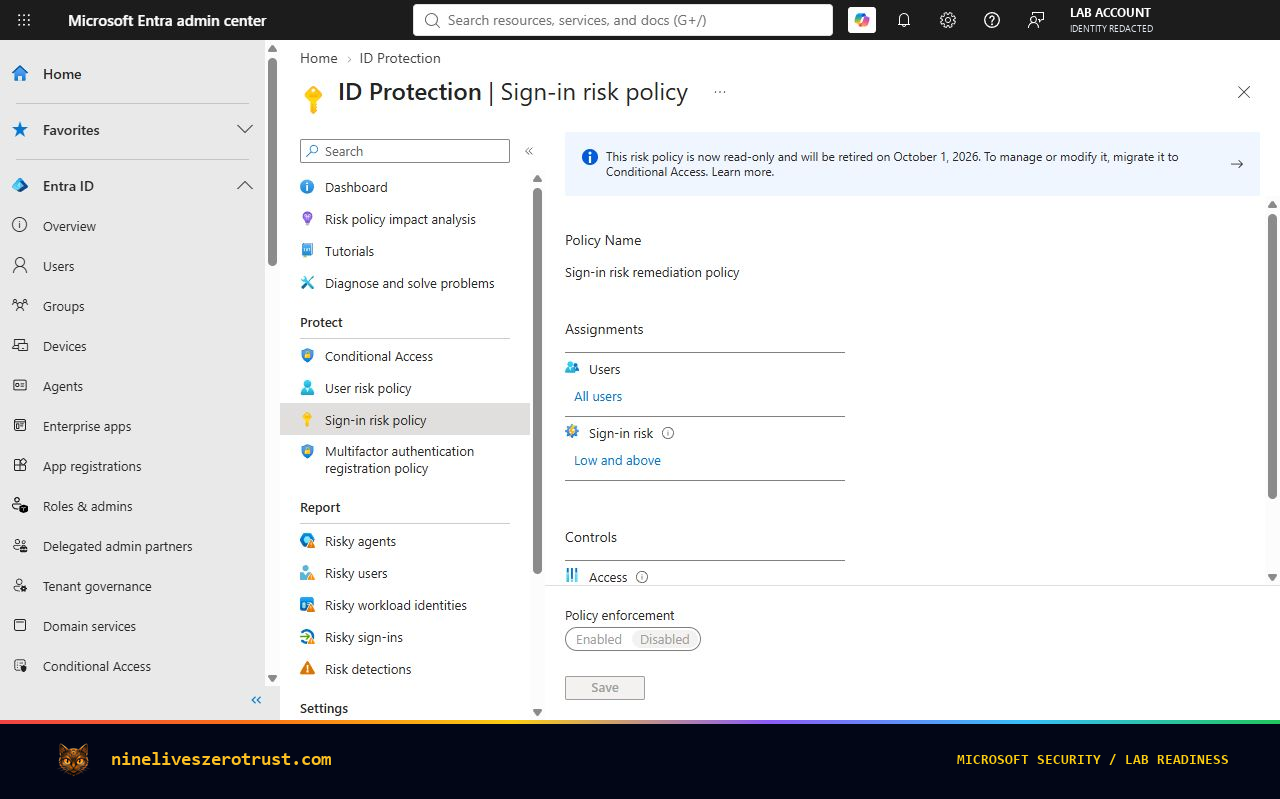Click ID Protection breadcrumb link
The image size is (1280, 799).
[400, 58]
